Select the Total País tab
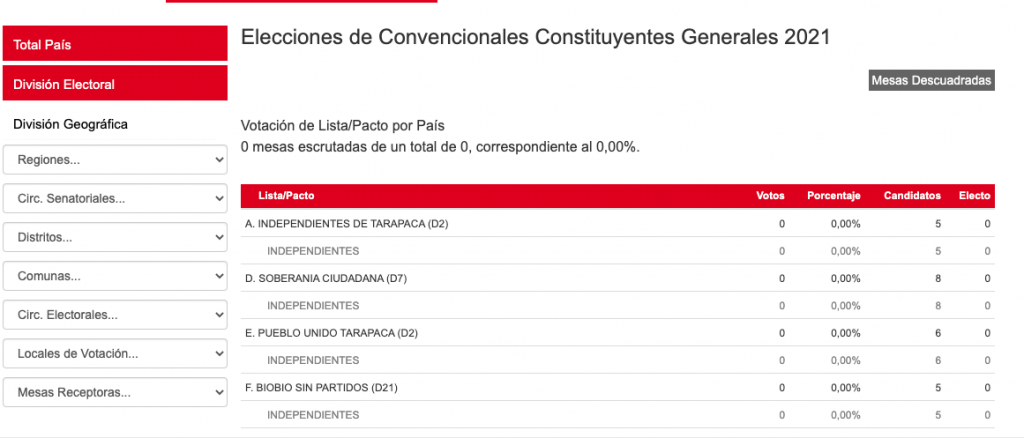The width and height of the screenshot is (1024, 438). (x=115, y=45)
